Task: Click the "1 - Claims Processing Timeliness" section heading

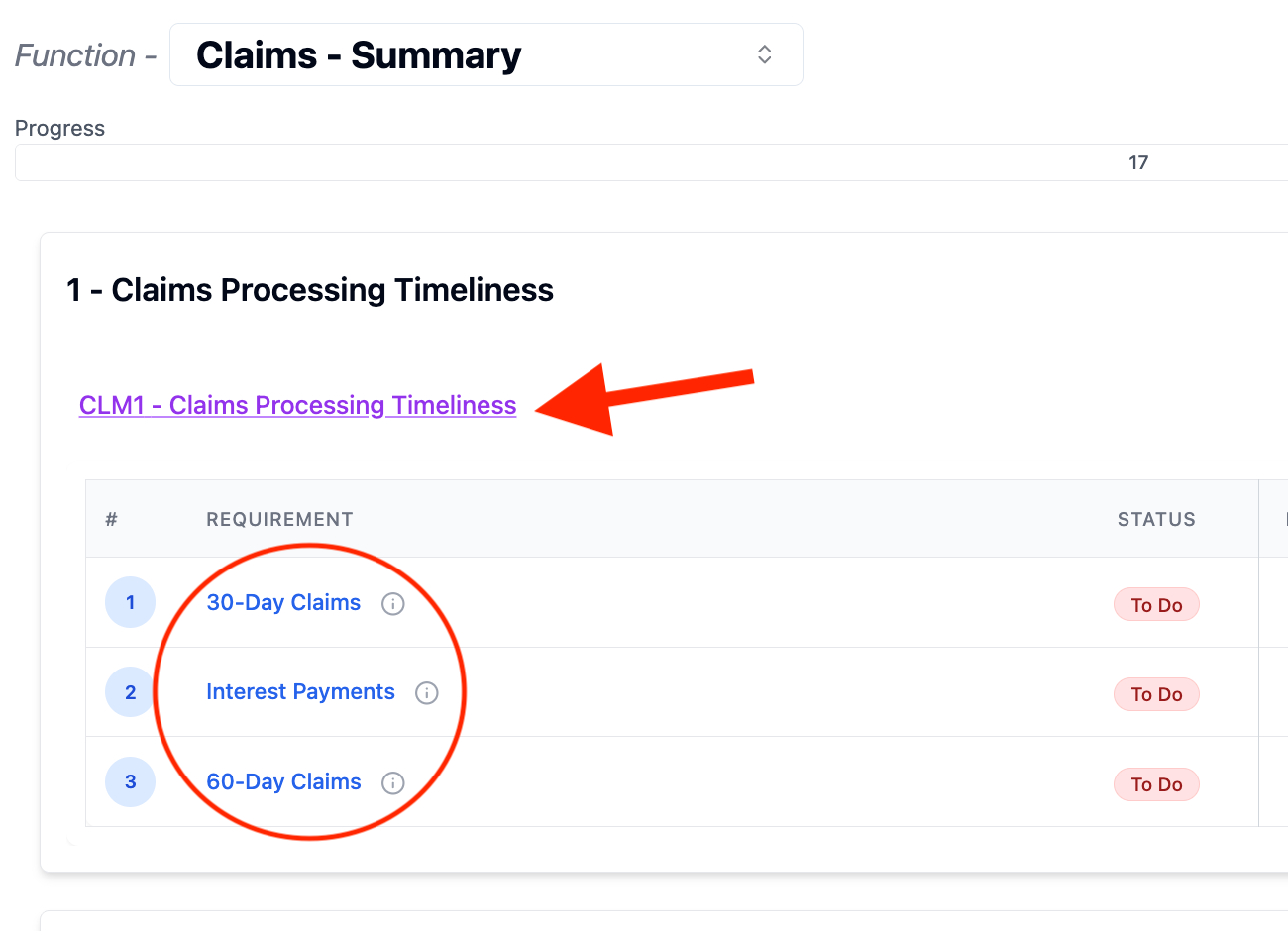Action: 310,290
